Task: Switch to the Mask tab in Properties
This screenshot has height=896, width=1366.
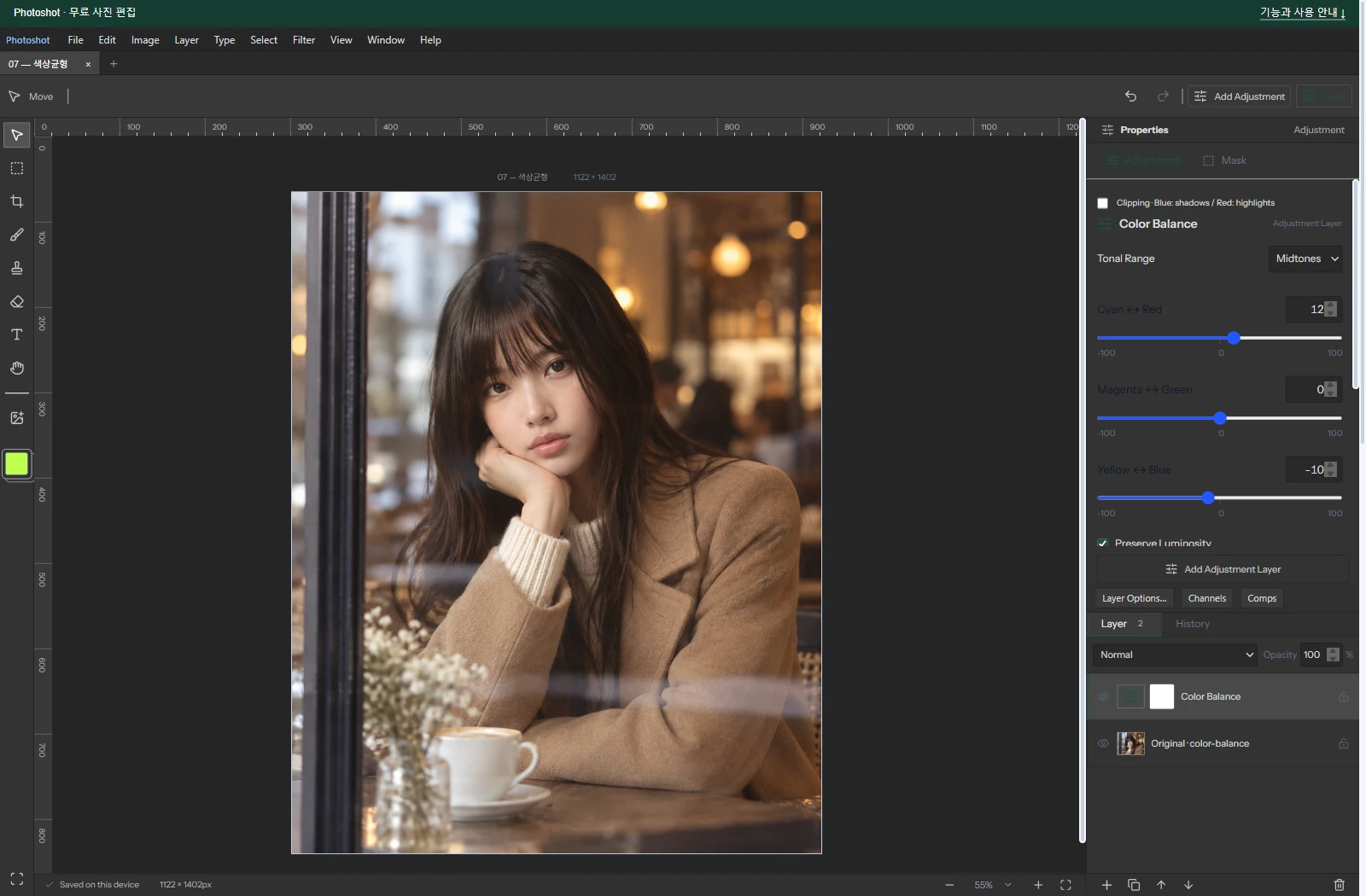Action: [1225, 160]
